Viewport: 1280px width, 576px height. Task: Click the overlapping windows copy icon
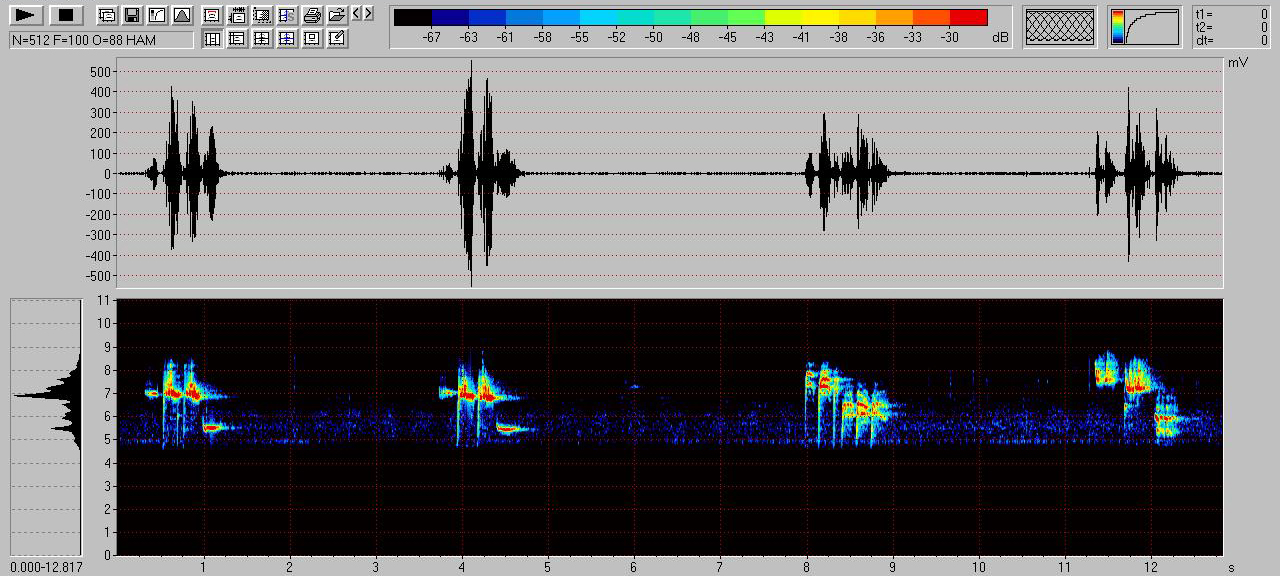click(107, 15)
